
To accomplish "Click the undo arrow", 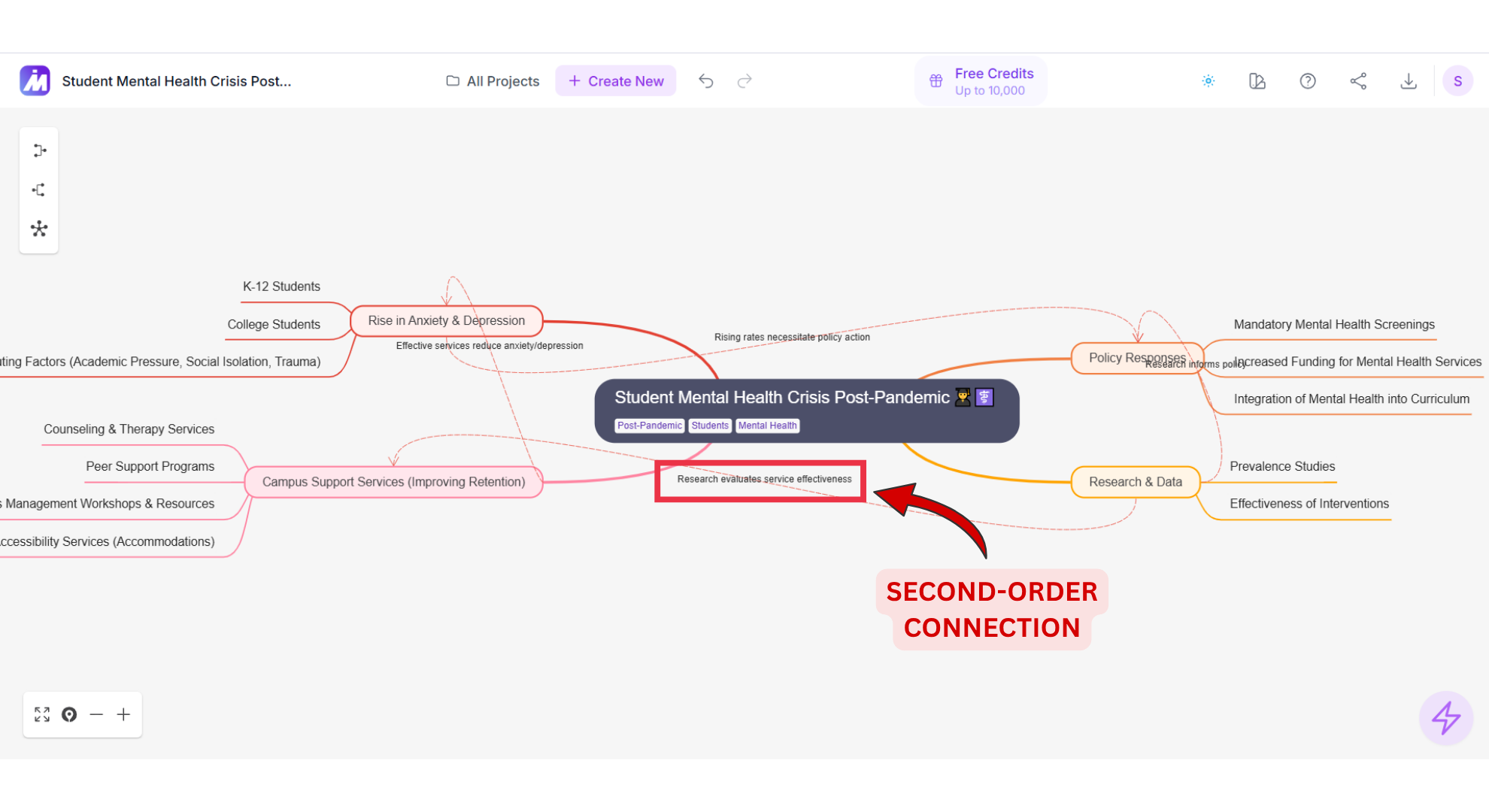I will tap(705, 81).
